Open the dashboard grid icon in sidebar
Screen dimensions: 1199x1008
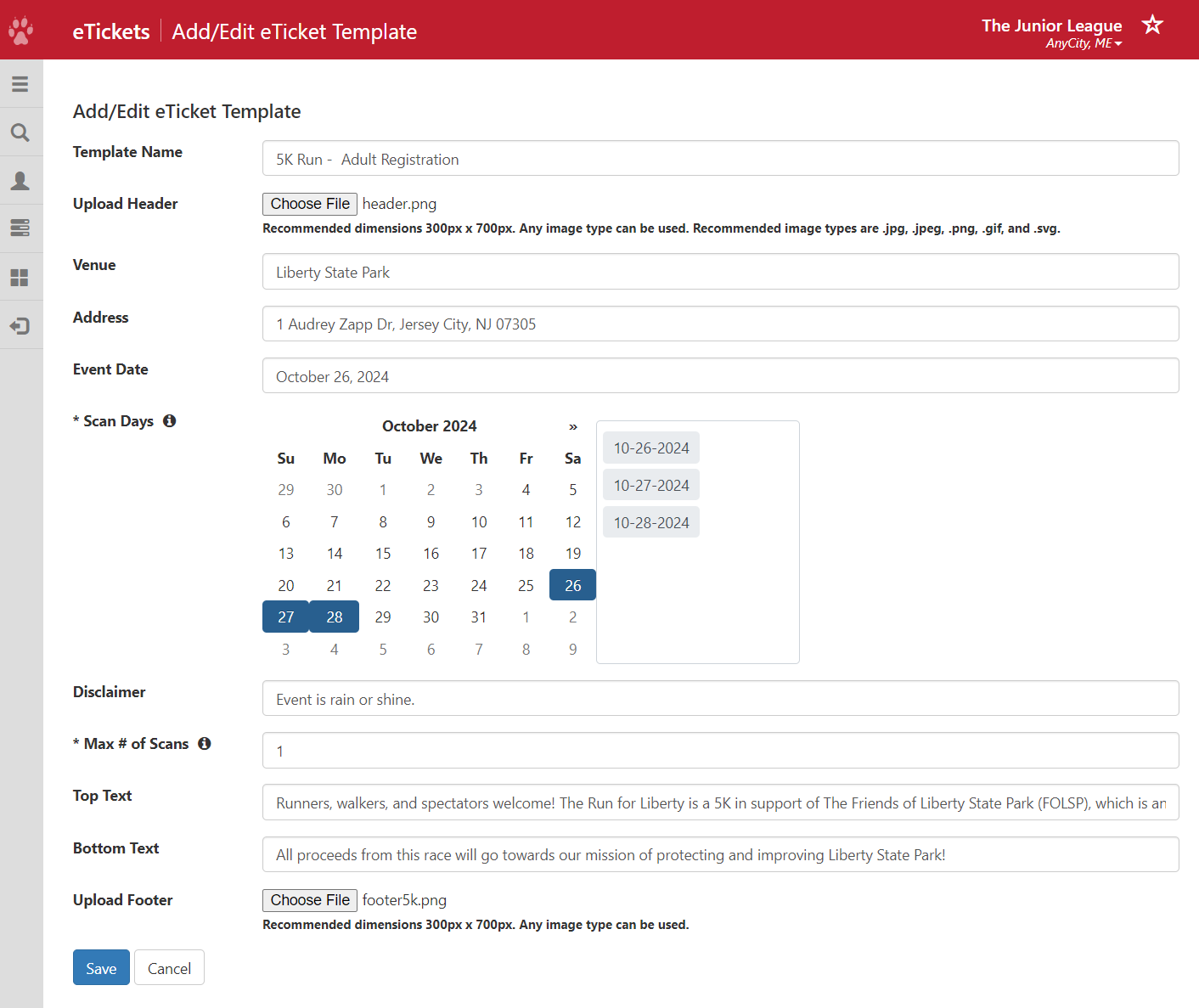pos(20,278)
